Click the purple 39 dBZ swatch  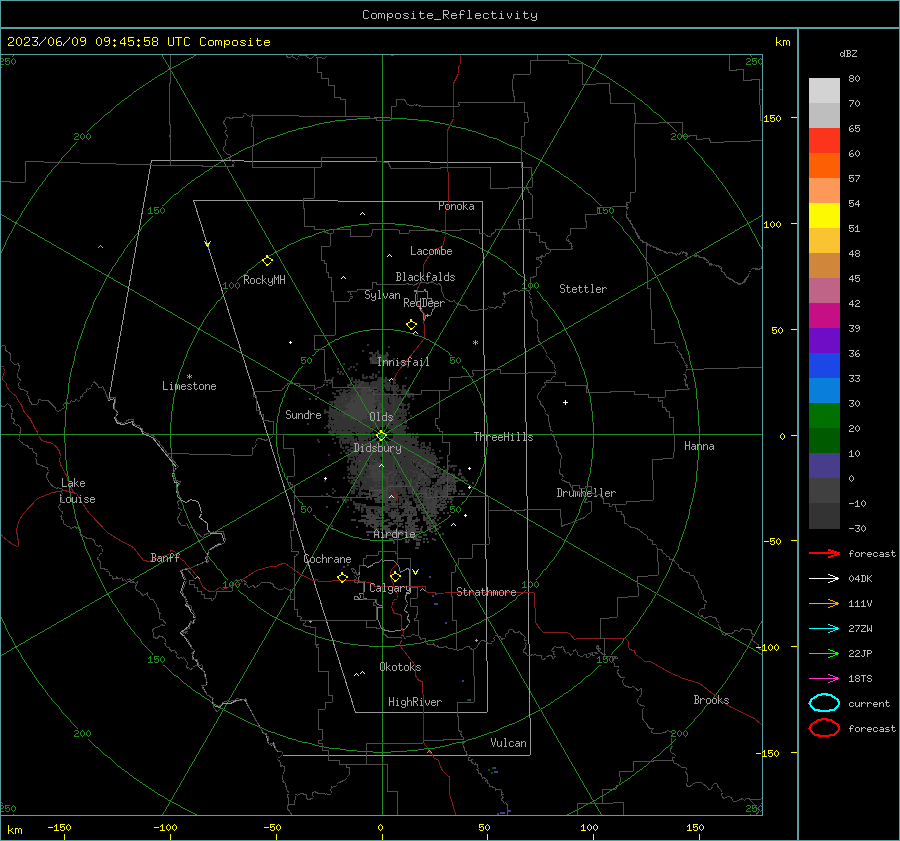coord(824,340)
